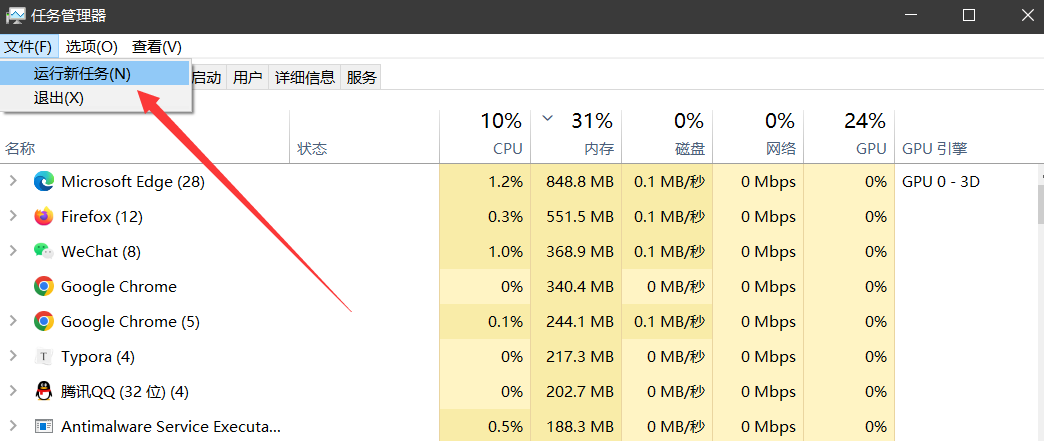
Task: Click the Microsoft Edge process icon
Action: click(44, 182)
